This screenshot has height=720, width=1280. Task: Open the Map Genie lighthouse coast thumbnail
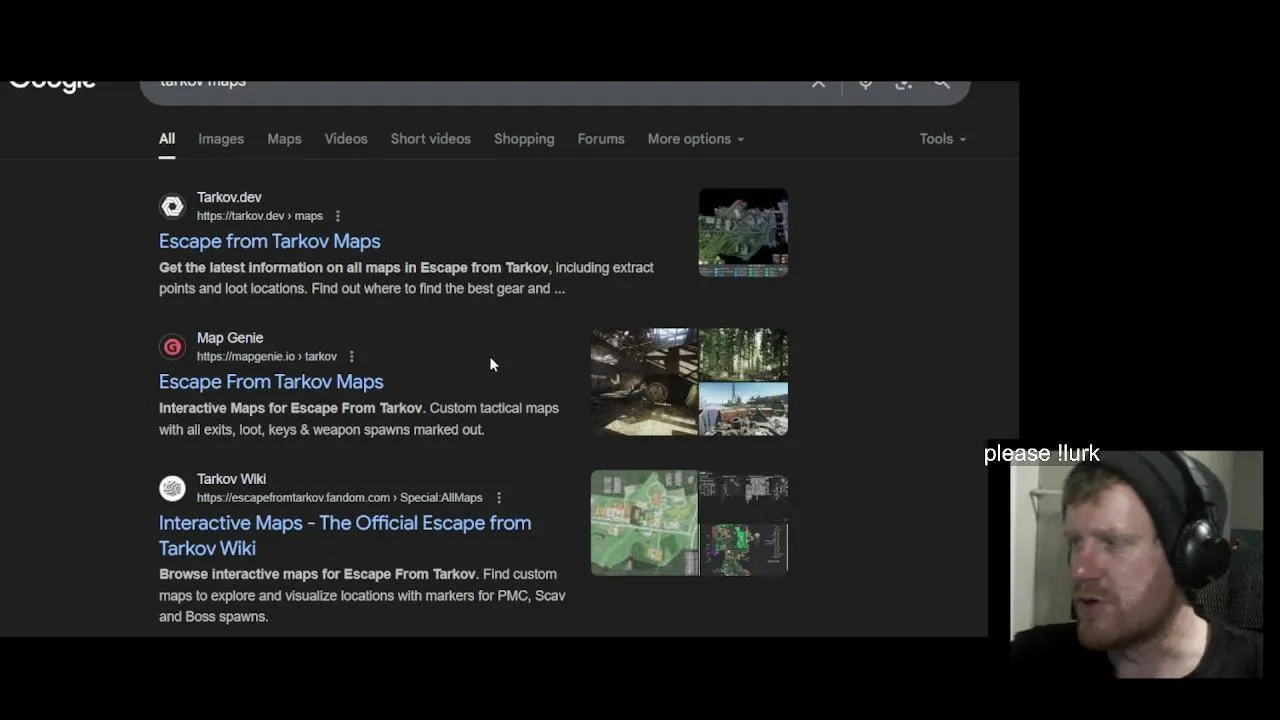744,409
